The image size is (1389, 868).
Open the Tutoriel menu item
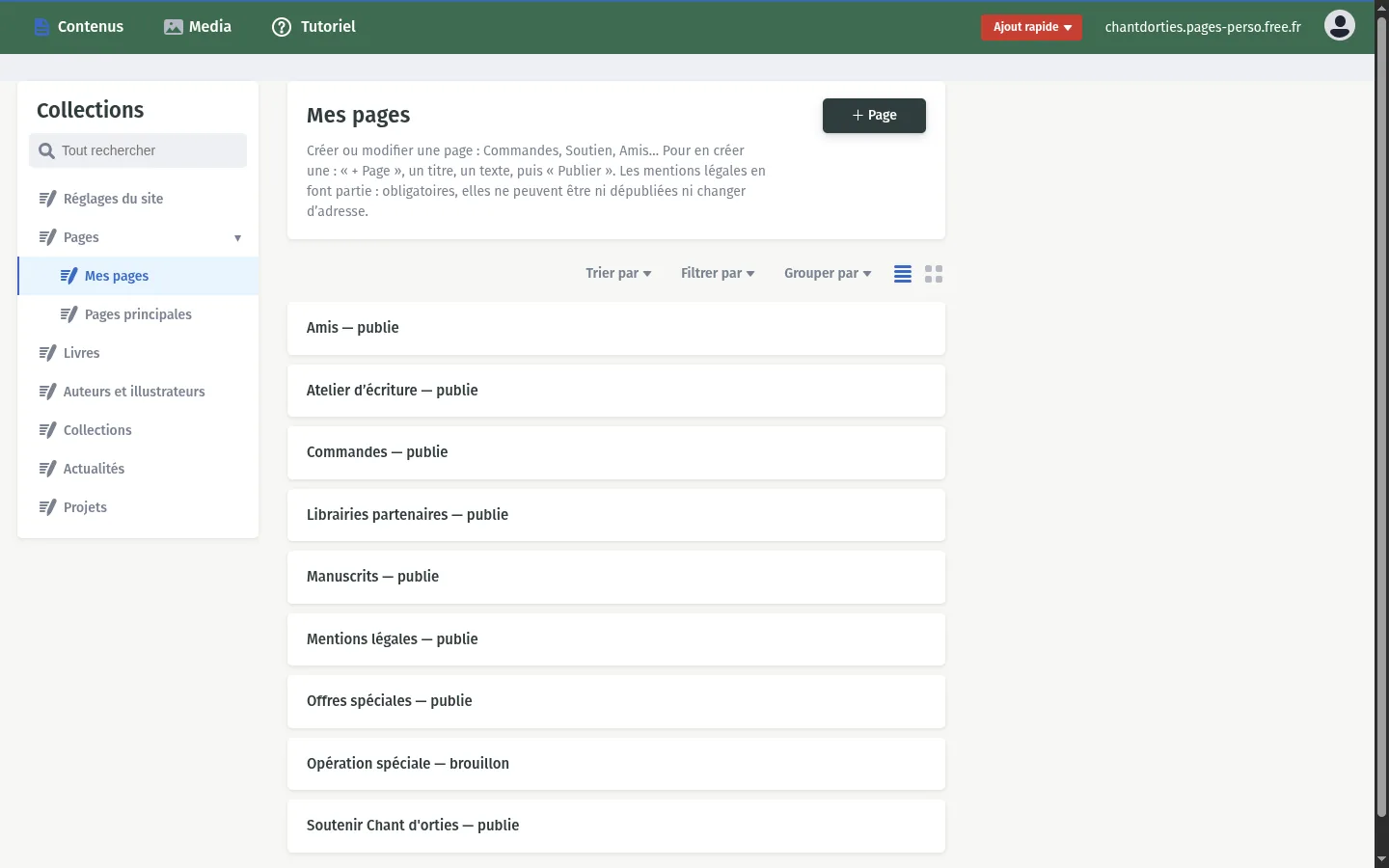[313, 27]
